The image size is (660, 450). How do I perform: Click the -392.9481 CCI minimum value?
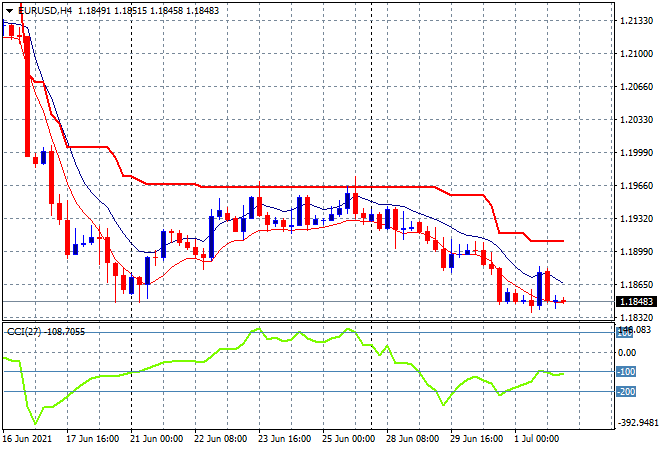638,423
